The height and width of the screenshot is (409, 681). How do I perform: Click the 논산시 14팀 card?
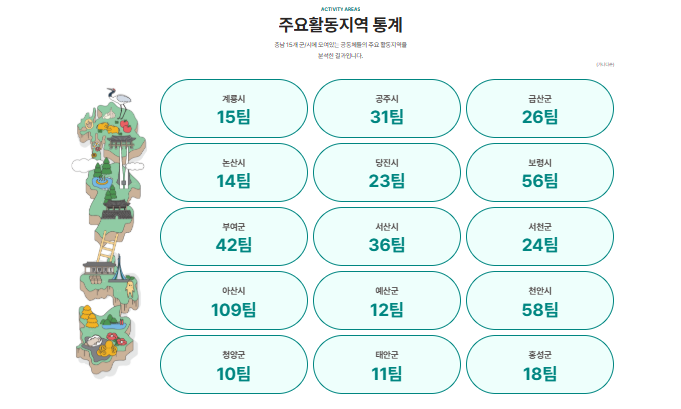234,173
